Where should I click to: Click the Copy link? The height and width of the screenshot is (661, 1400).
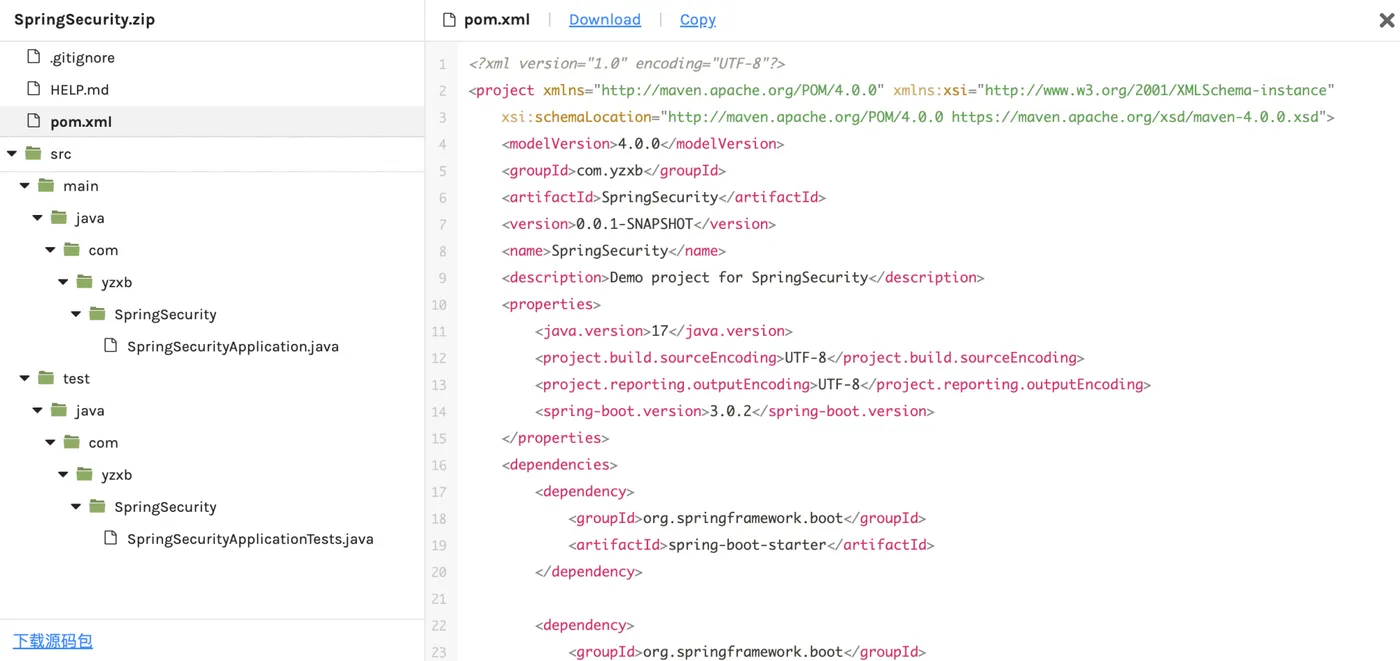point(697,20)
